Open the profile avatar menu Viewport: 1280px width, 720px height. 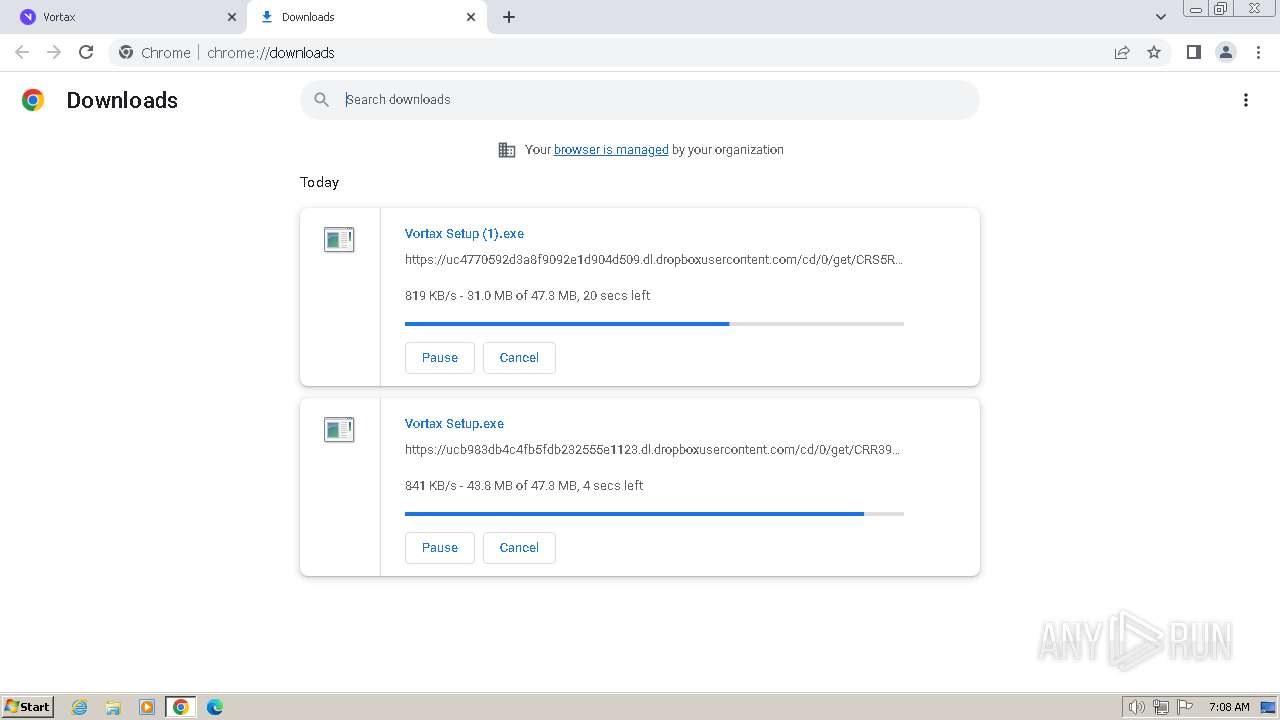point(1226,52)
